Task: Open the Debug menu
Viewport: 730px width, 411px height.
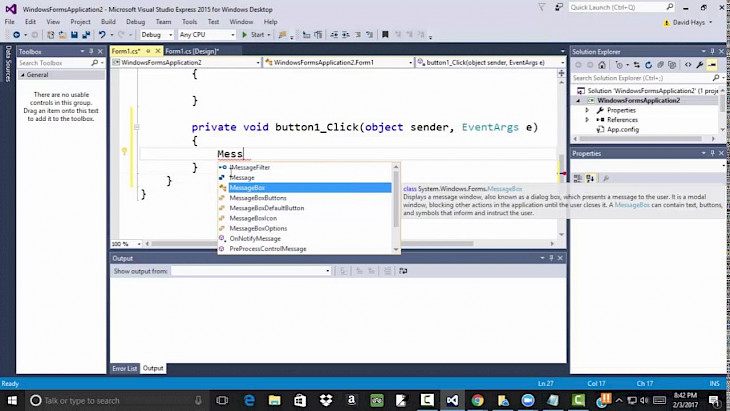Action: [135, 22]
